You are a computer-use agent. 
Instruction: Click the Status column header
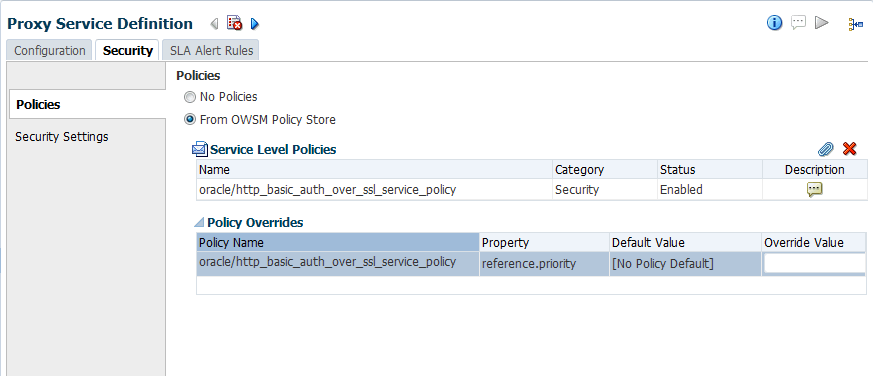click(709, 169)
